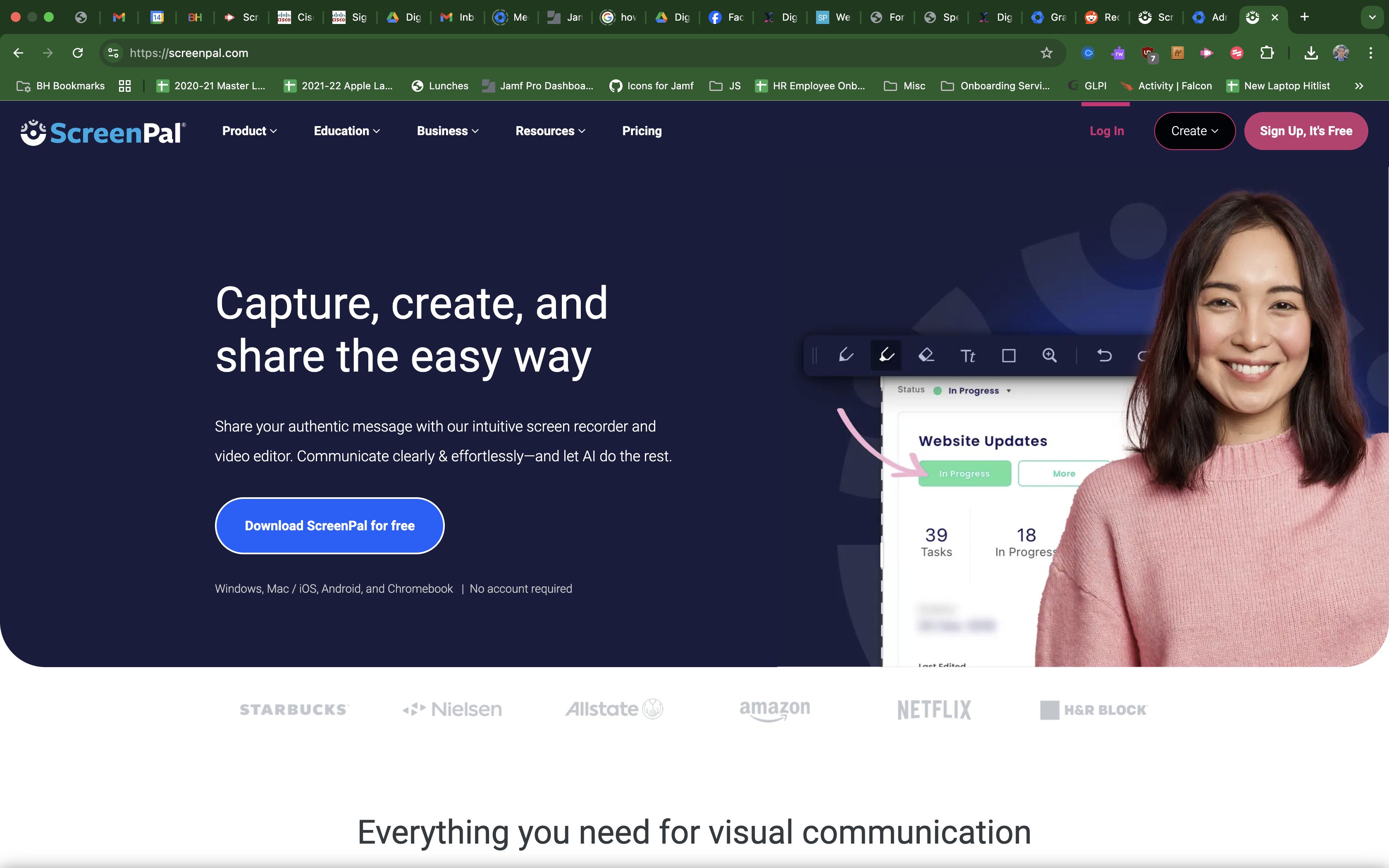This screenshot has height=868, width=1389.
Task: Open site information icon in address bar
Action: pyautogui.click(x=114, y=53)
